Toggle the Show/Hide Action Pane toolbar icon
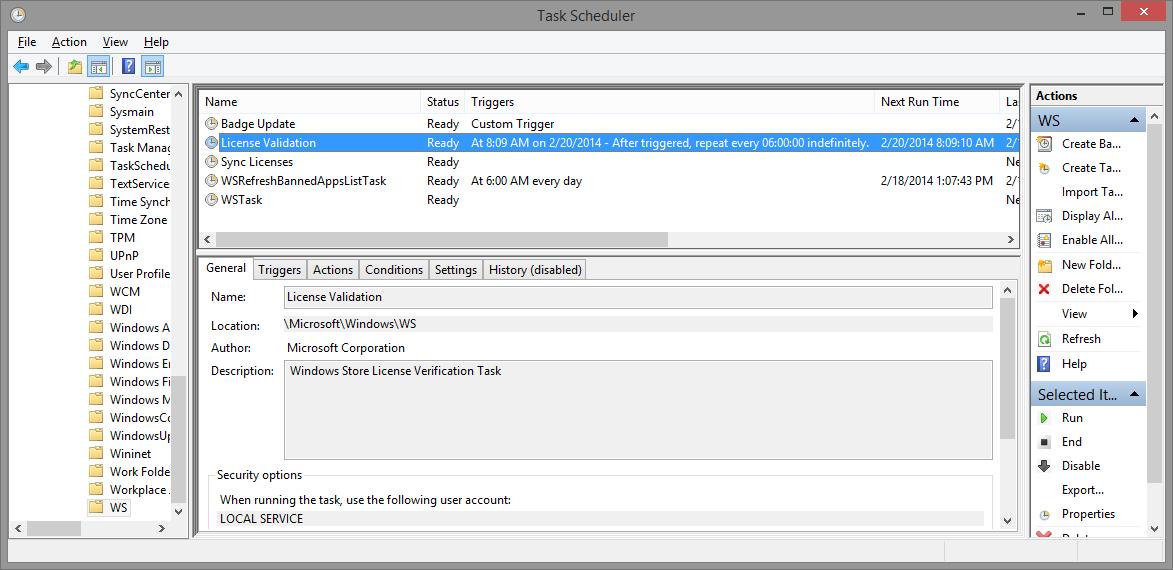 click(152, 67)
